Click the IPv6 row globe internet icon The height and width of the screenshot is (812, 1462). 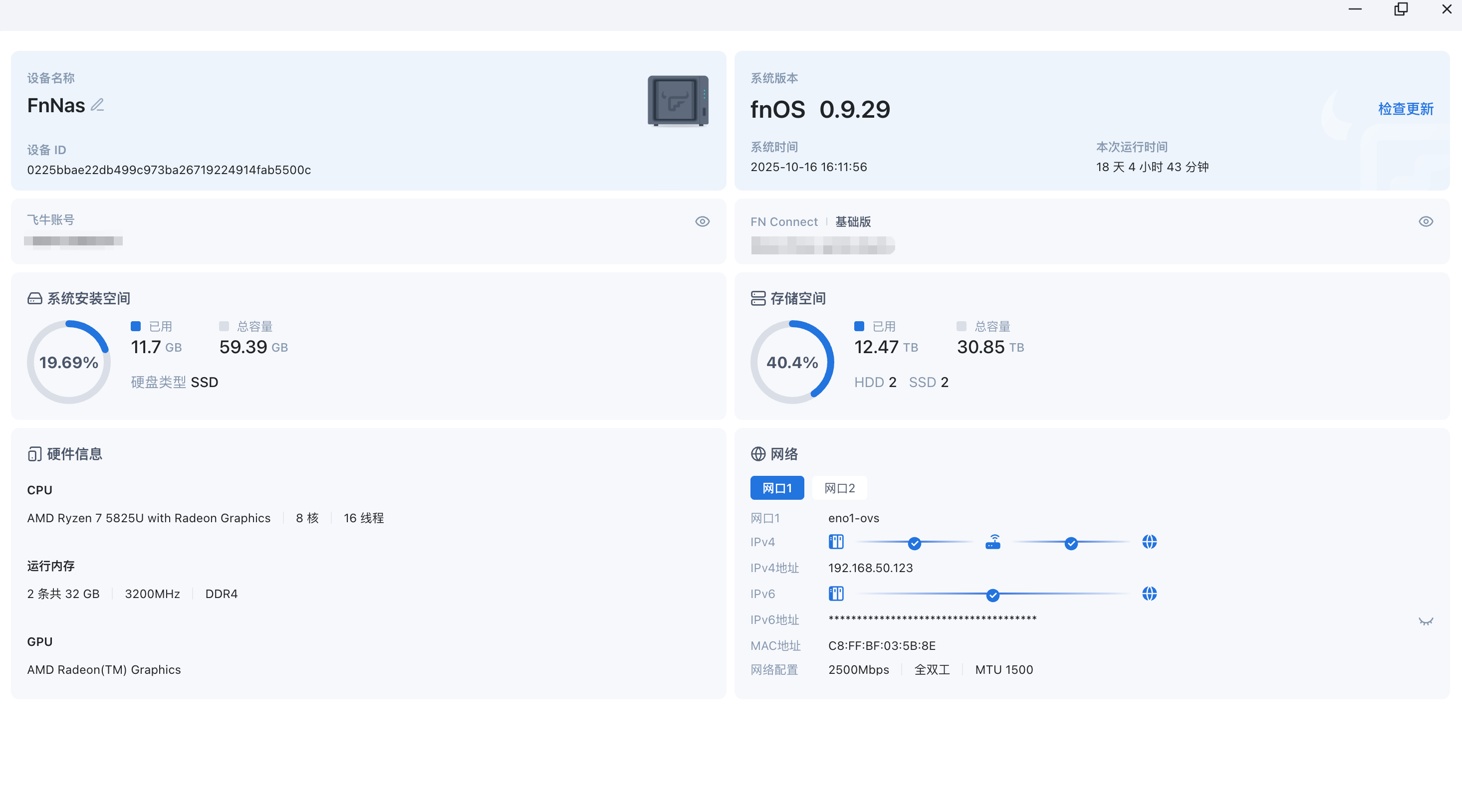tap(1149, 594)
